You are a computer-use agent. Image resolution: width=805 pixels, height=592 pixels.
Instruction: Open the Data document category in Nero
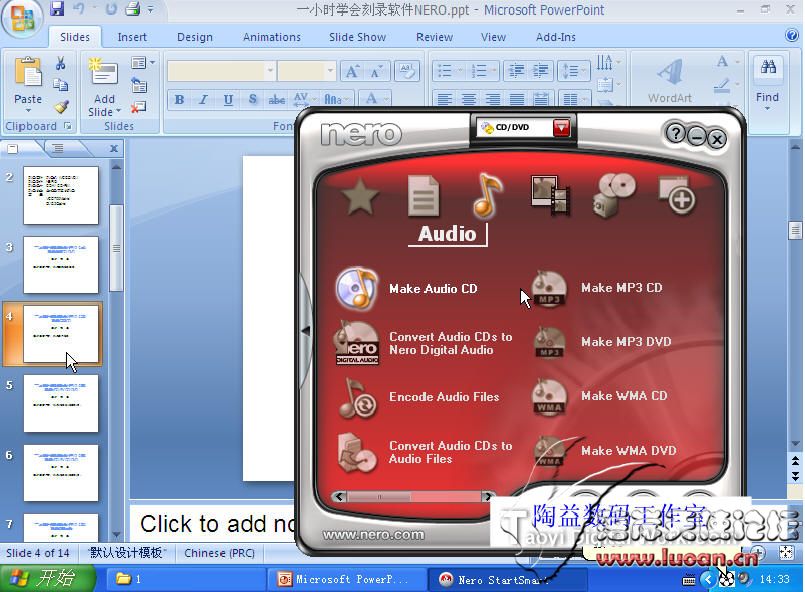point(424,196)
